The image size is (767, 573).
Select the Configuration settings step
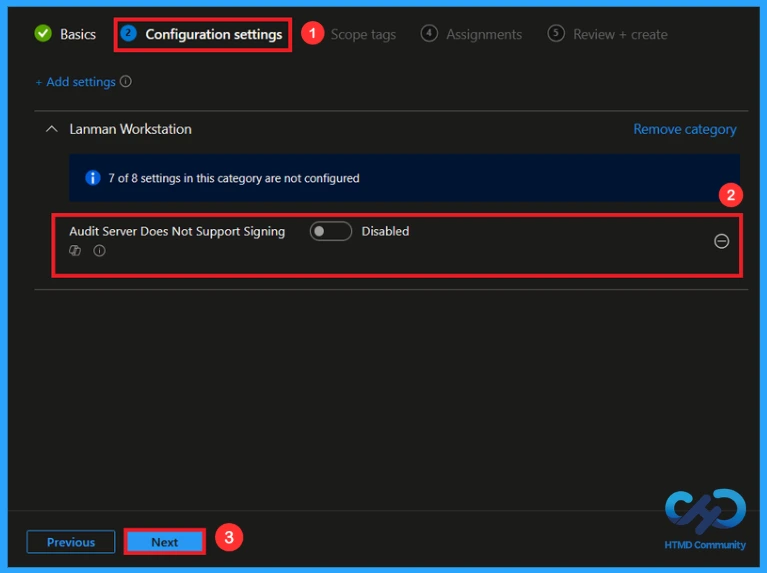[214, 34]
